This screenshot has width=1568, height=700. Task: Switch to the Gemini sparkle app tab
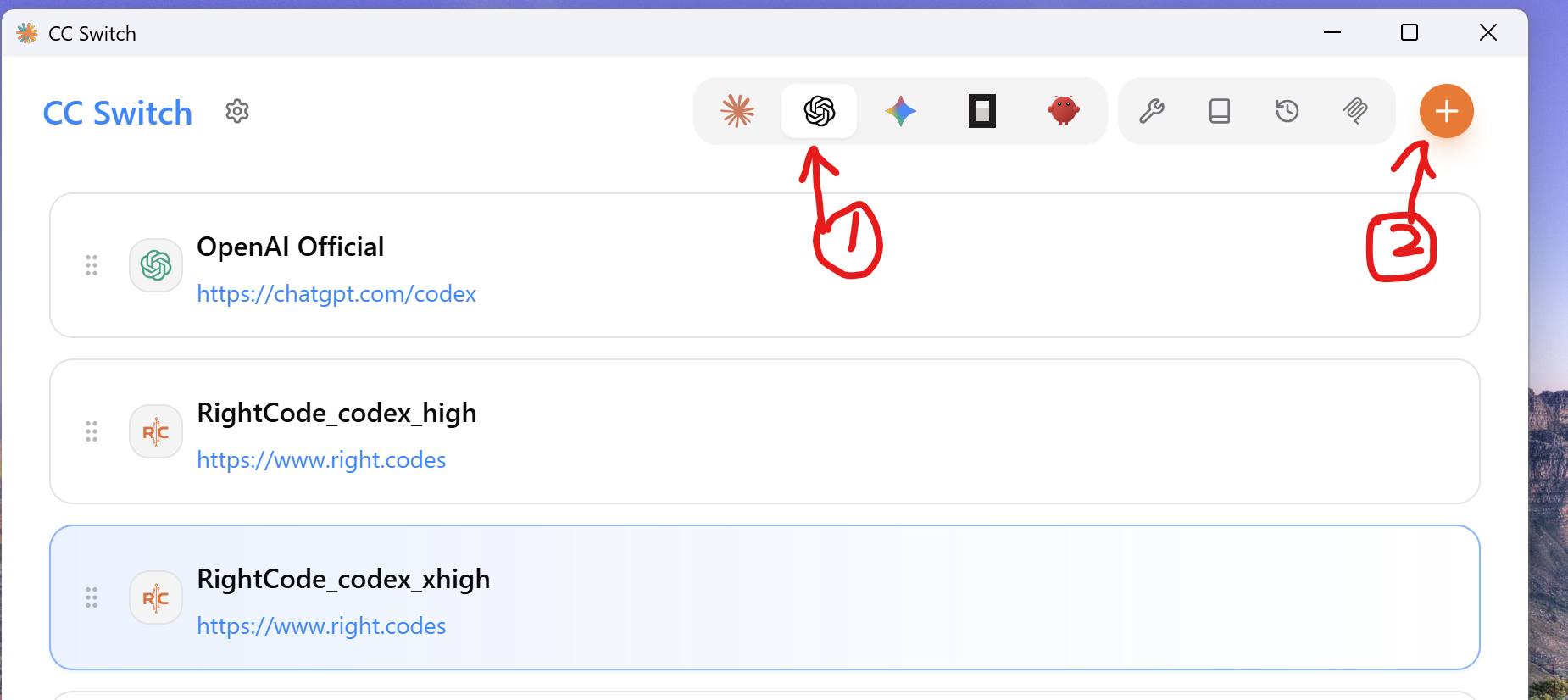(901, 111)
